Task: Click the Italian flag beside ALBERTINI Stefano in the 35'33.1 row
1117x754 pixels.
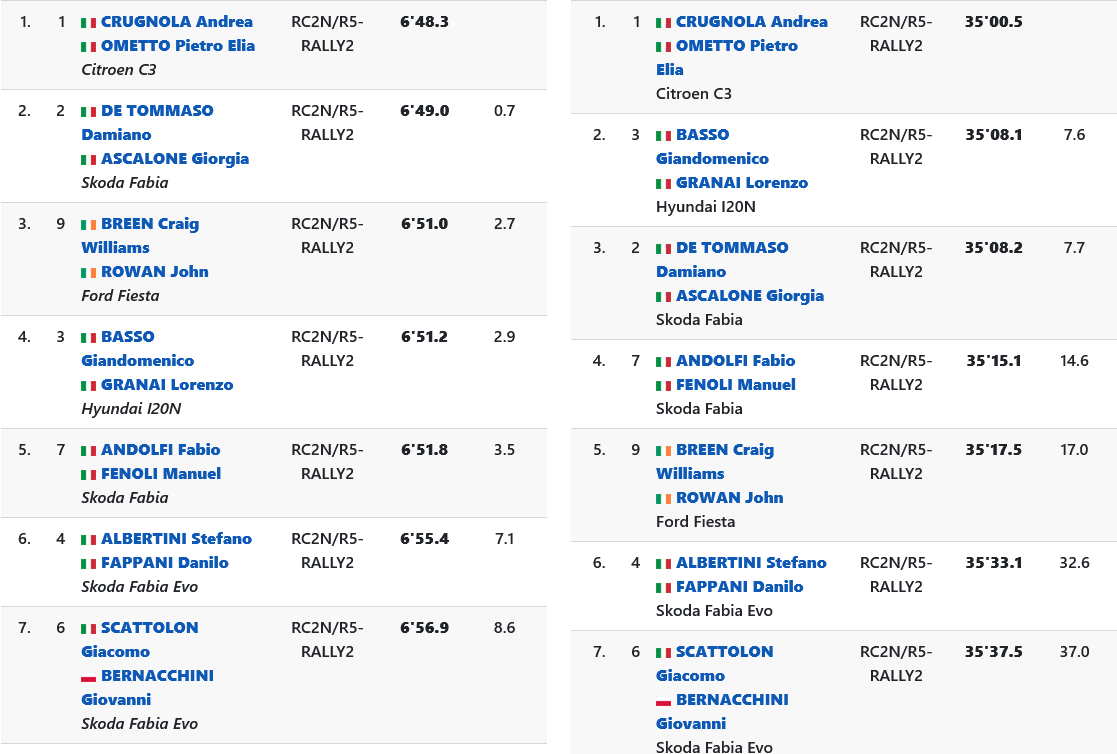Action: click(663, 564)
